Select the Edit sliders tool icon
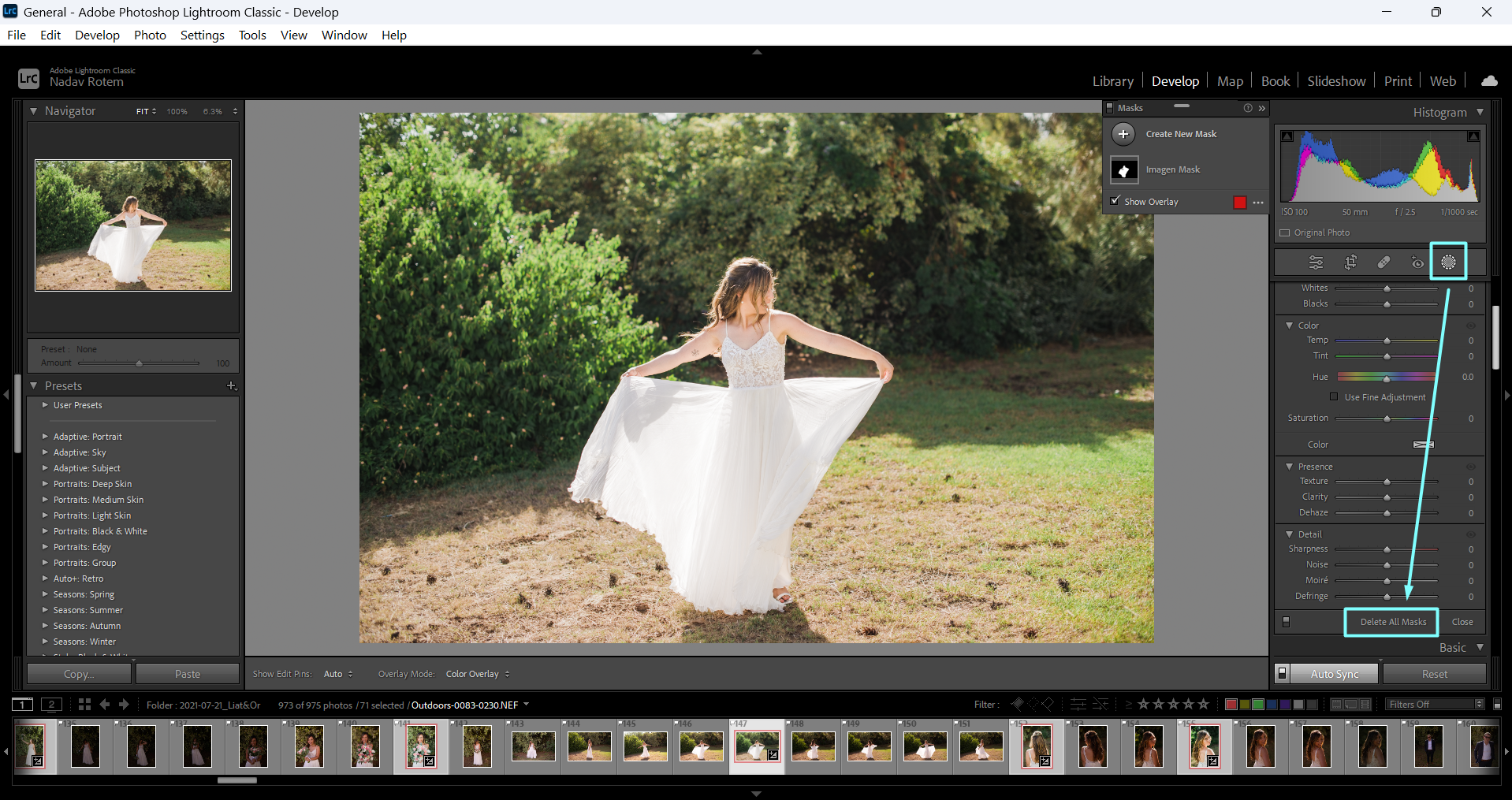This screenshot has height=800, width=1512. [x=1316, y=262]
